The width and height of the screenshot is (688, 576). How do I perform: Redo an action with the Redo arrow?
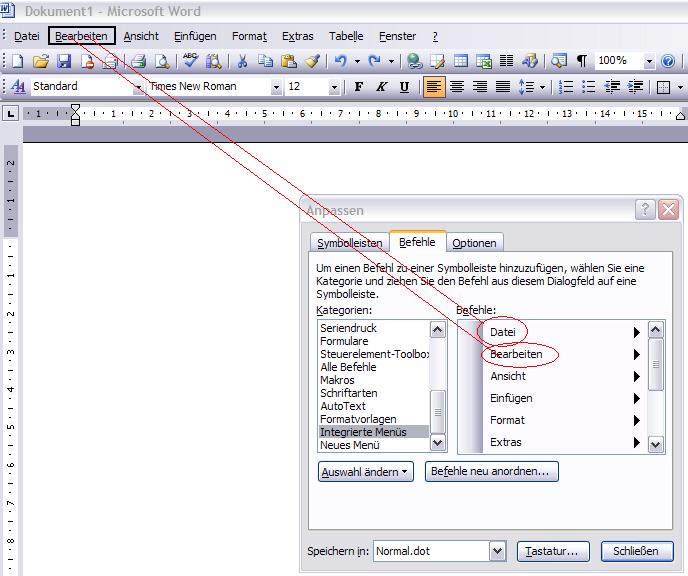pos(374,61)
